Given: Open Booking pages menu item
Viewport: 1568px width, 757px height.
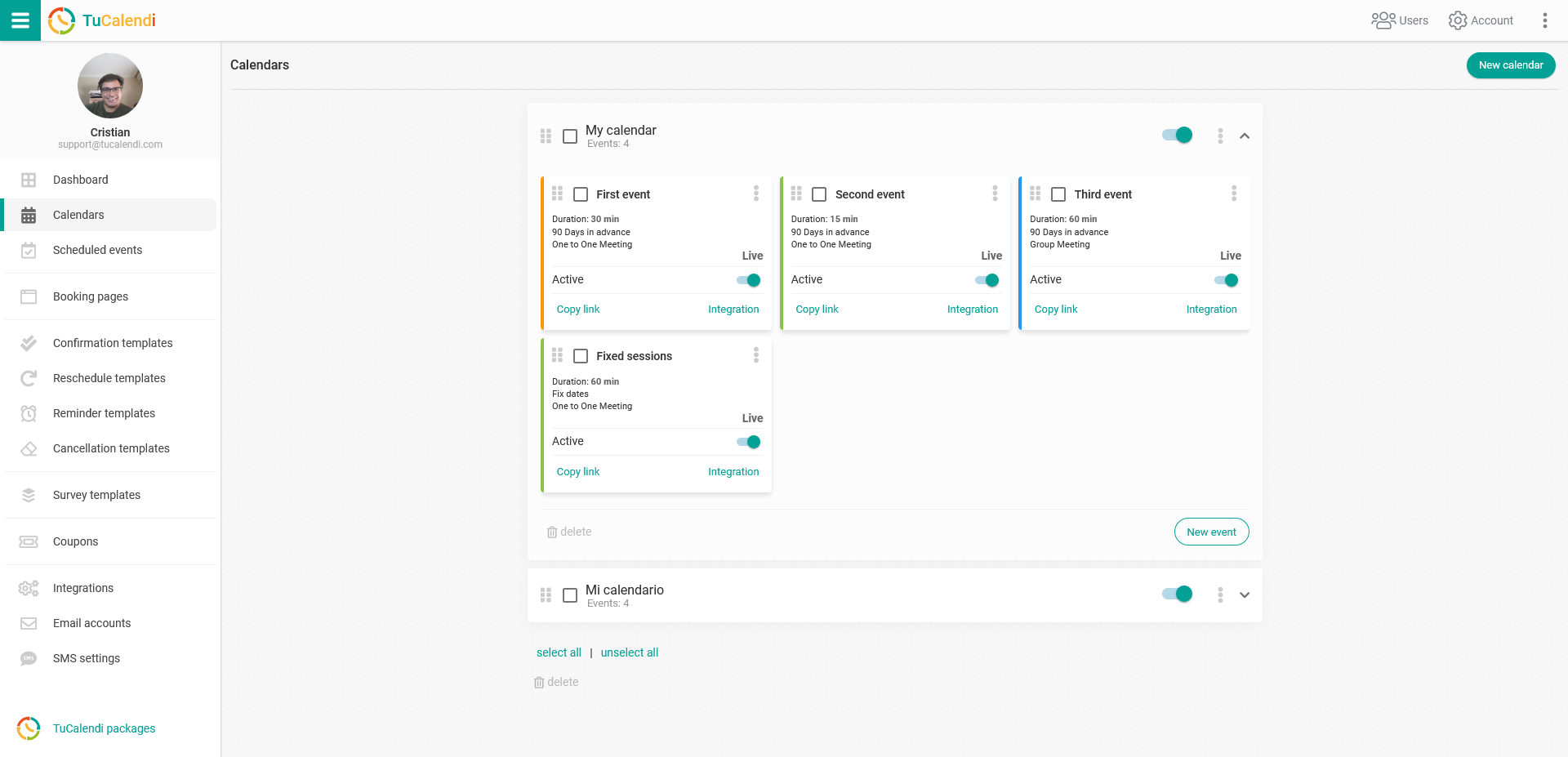Looking at the screenshot, I should (90, 296).
